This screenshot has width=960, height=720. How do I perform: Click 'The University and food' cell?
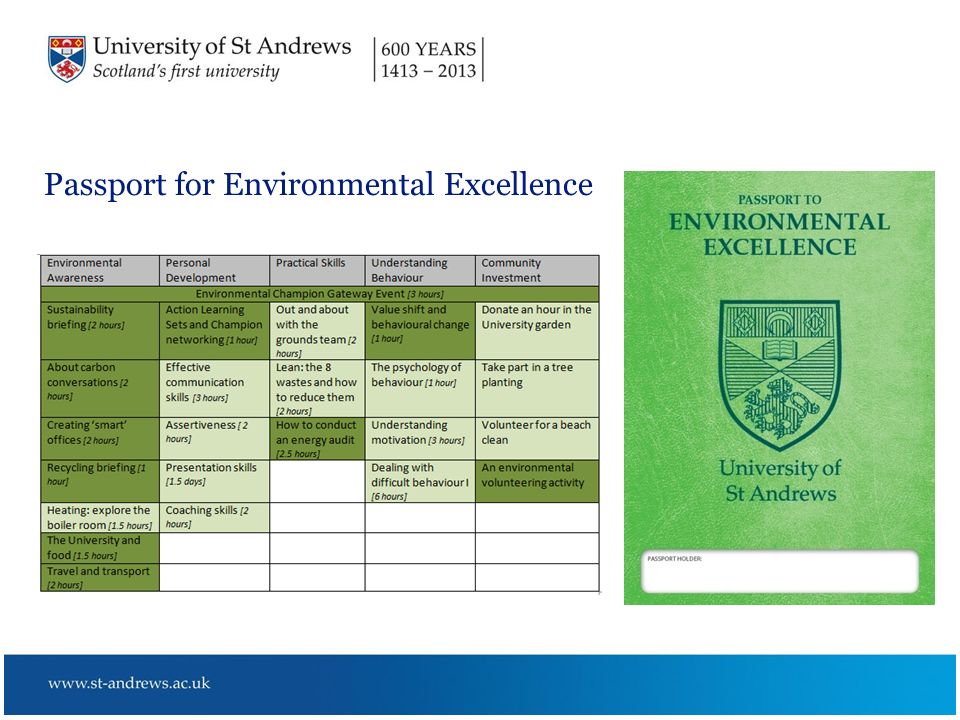tap(100, 548)
